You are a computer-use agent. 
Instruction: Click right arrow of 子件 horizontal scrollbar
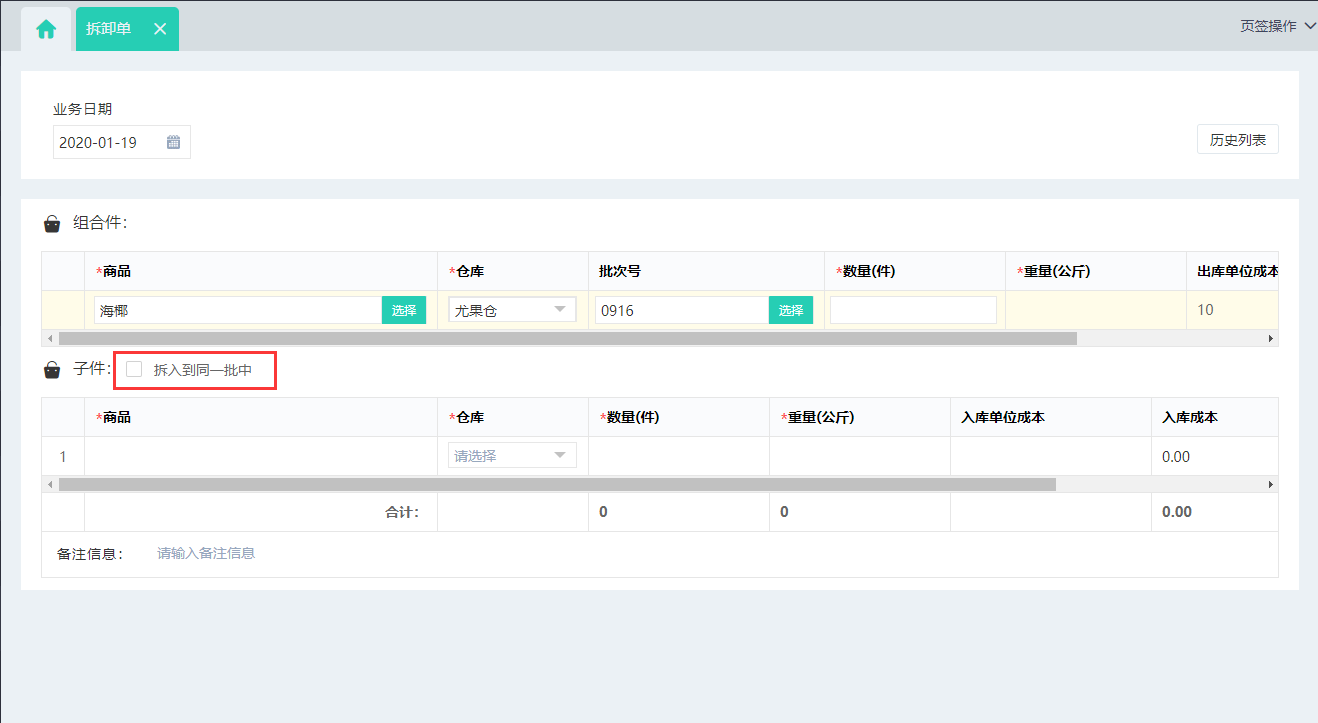click(1271, 484)
